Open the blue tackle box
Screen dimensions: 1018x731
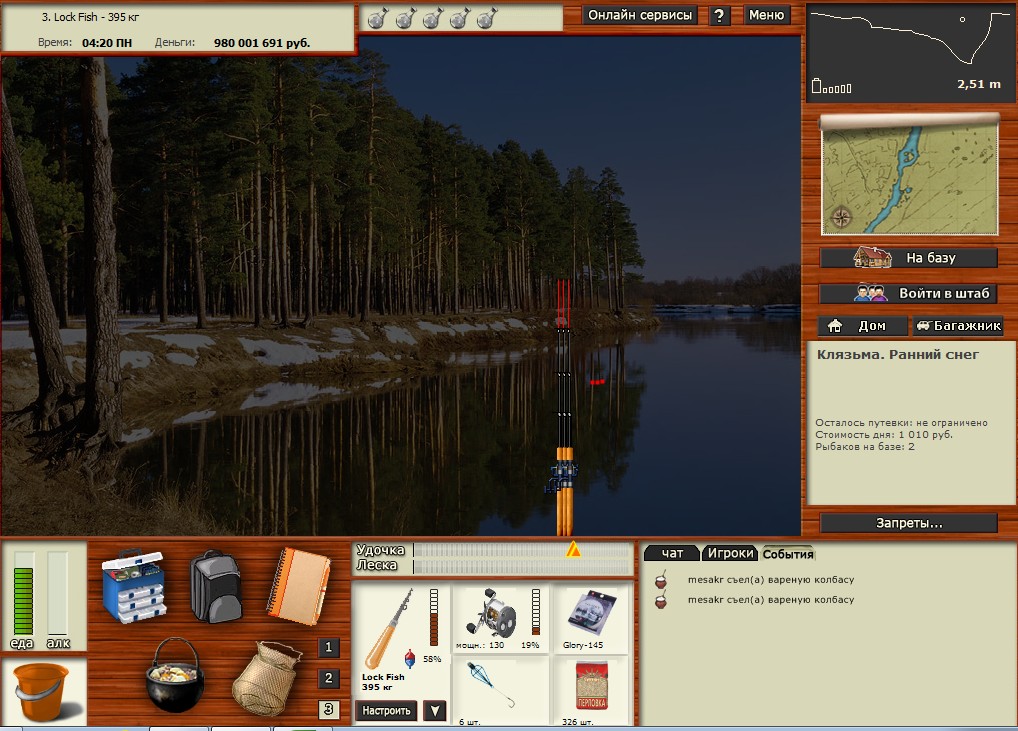132,586
